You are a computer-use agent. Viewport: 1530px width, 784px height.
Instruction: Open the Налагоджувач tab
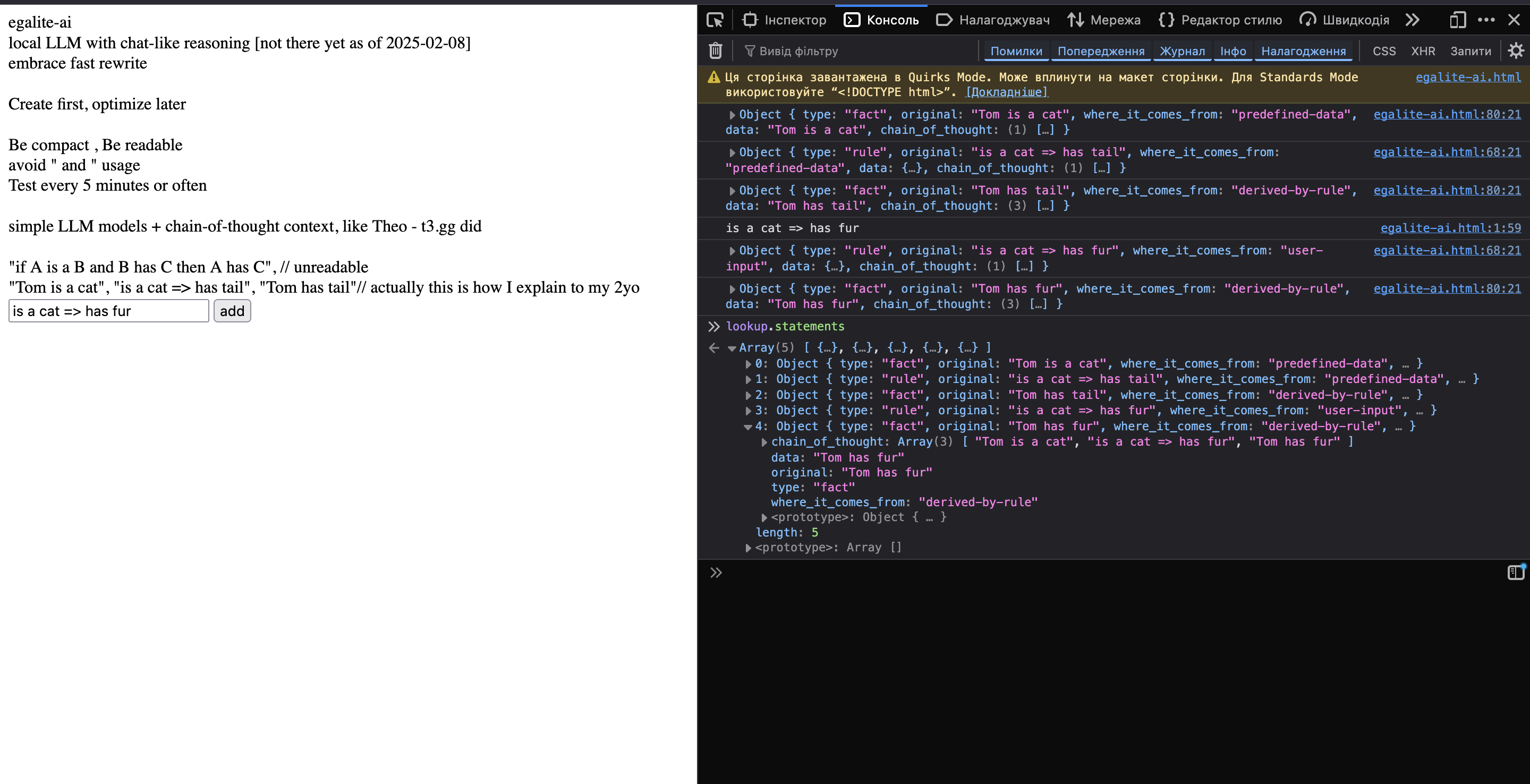pos(992,20)
